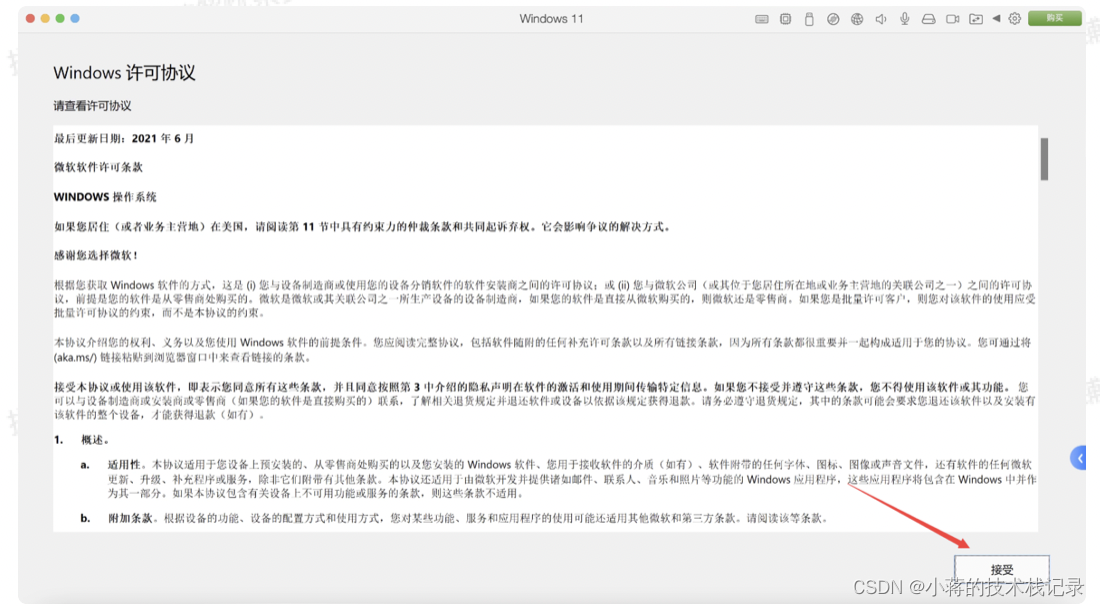Collapse toolbar icons with the left triangle
The image size is (1100, 606).
coord(996,19)
